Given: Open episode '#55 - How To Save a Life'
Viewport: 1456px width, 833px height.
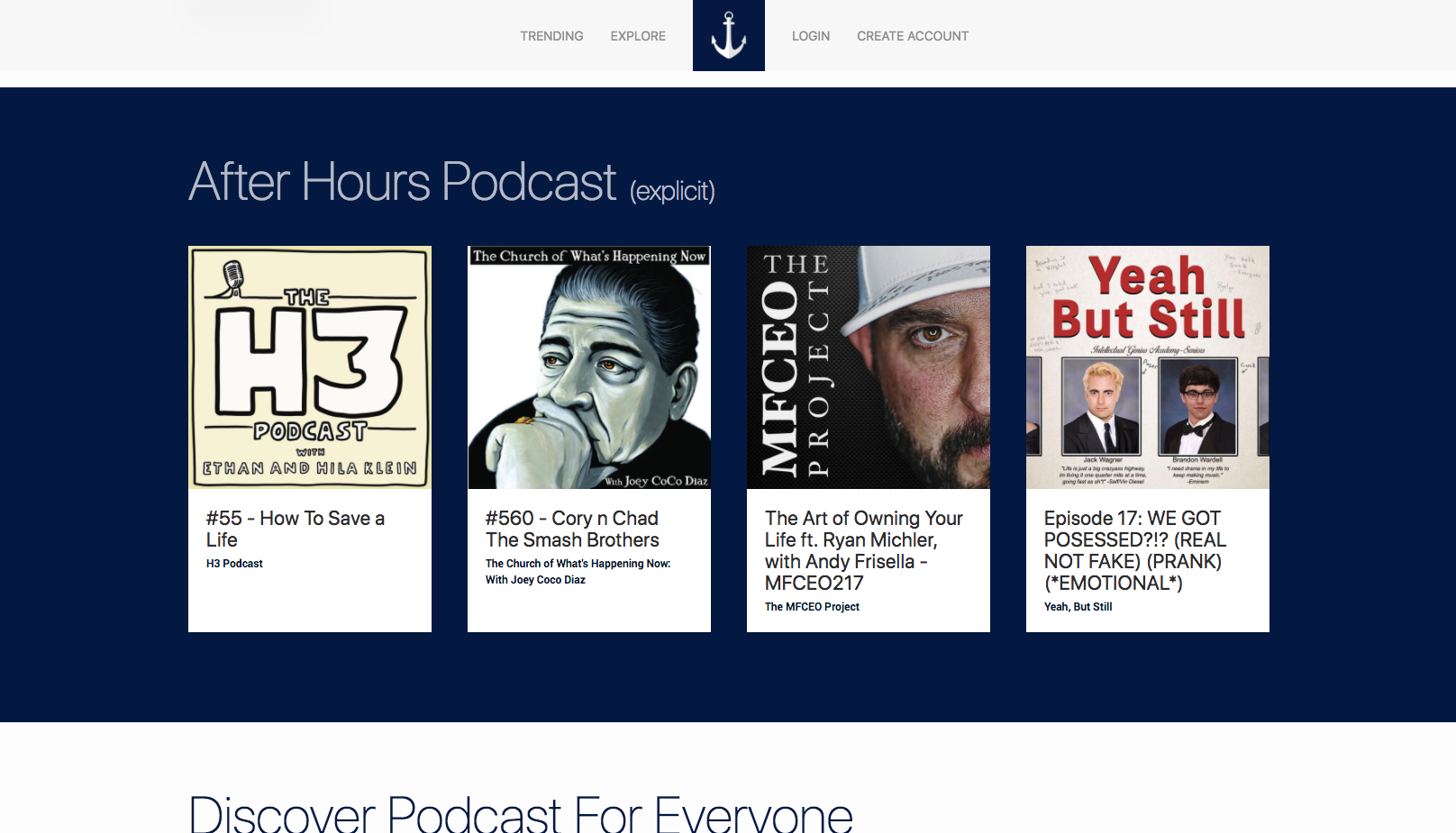Looking at the screenshot, I should coord(296,529).
